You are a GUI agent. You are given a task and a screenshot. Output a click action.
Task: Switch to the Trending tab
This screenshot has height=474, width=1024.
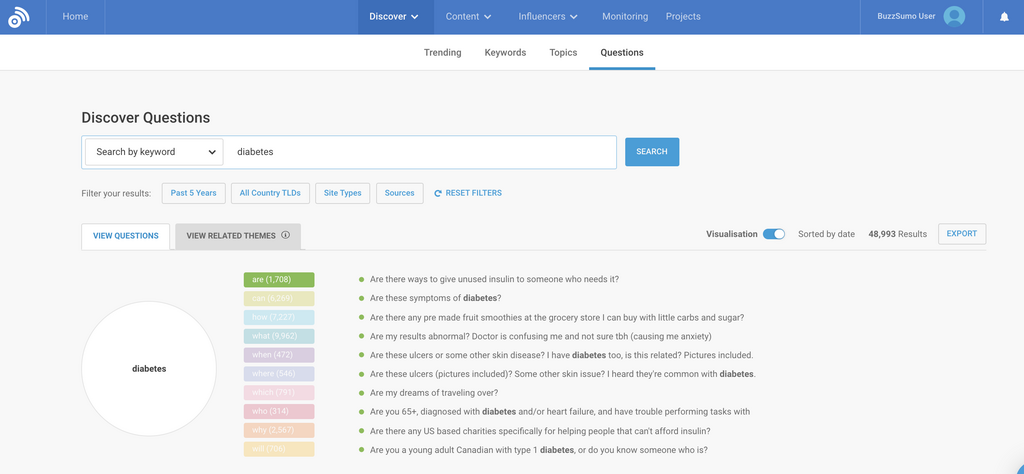point(442,52)
